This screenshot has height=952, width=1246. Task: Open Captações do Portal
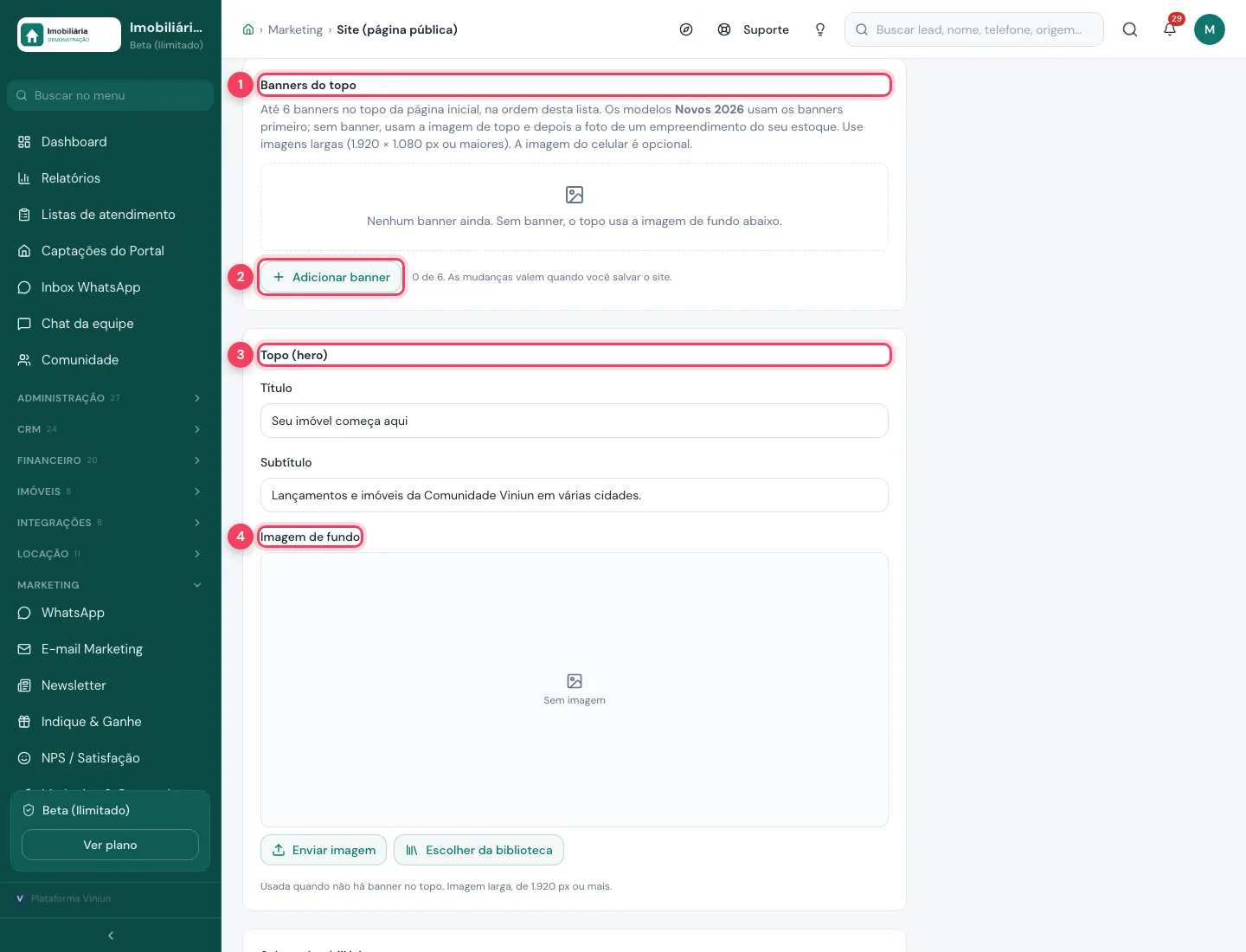click(110, 251)
